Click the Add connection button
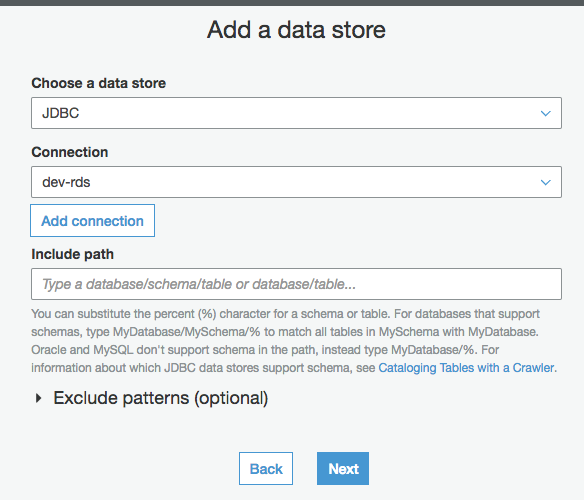 [92, 221]
